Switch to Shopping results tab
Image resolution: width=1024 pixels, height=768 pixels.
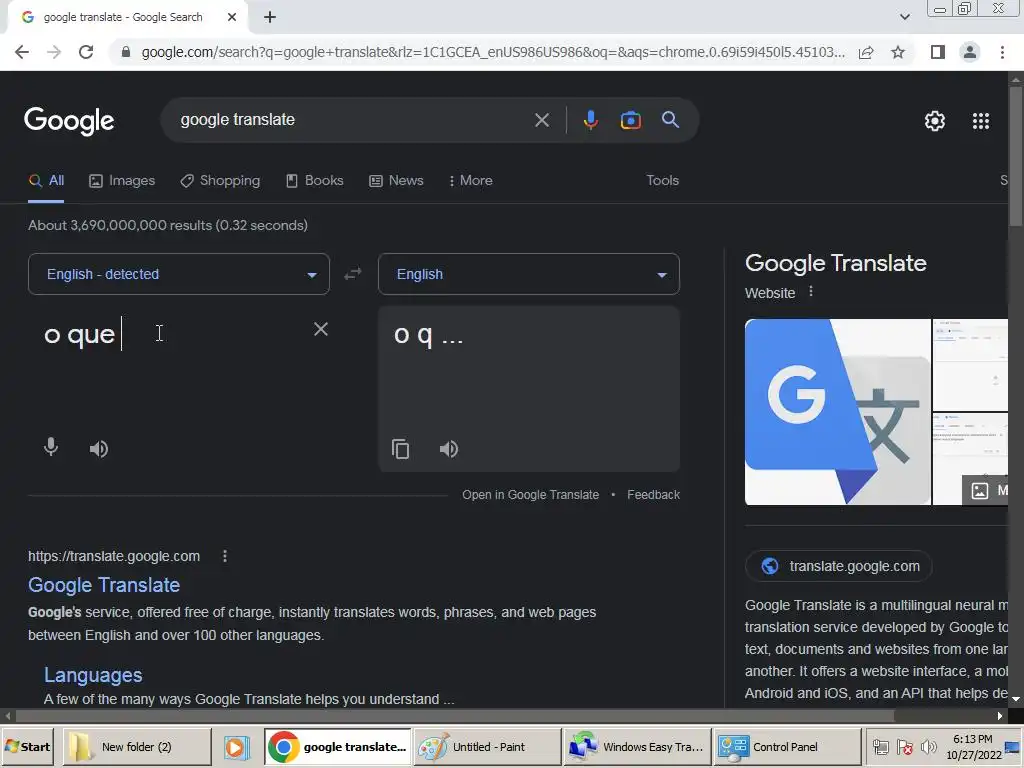click(x=220, y=180)
